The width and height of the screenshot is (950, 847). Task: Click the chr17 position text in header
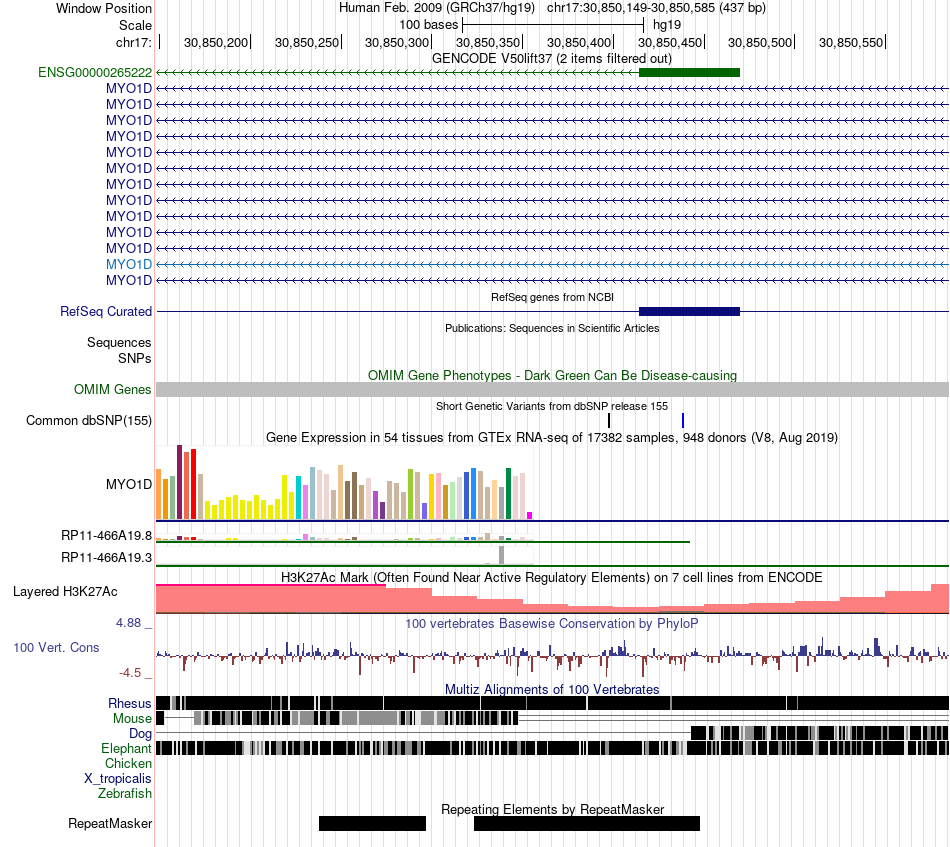(x=656, y=8)
